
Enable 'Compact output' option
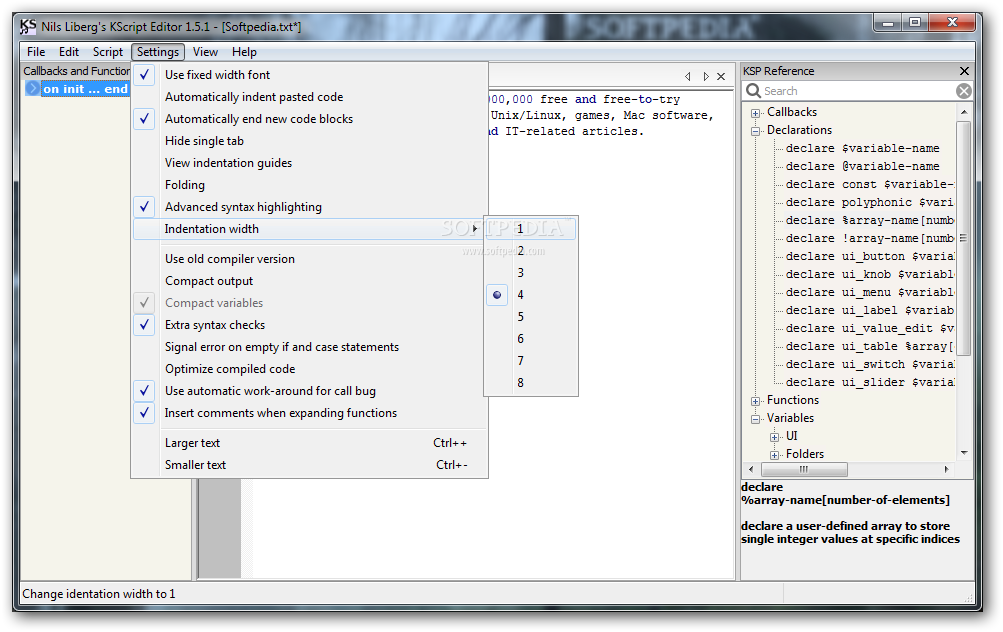click(310, 281)
